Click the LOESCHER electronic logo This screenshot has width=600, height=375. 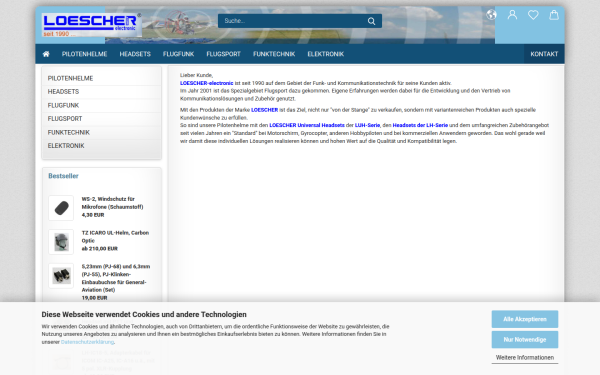(91, 25)
